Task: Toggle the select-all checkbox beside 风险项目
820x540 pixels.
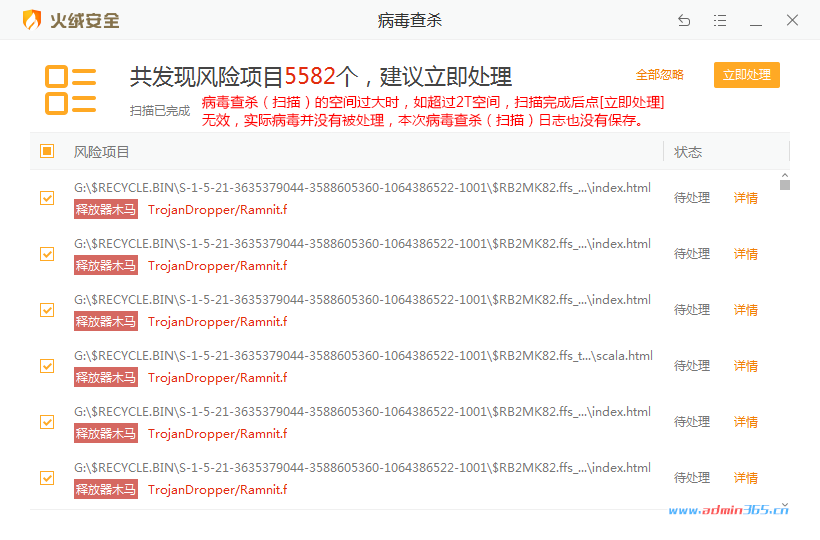Action: click(47, 151)
